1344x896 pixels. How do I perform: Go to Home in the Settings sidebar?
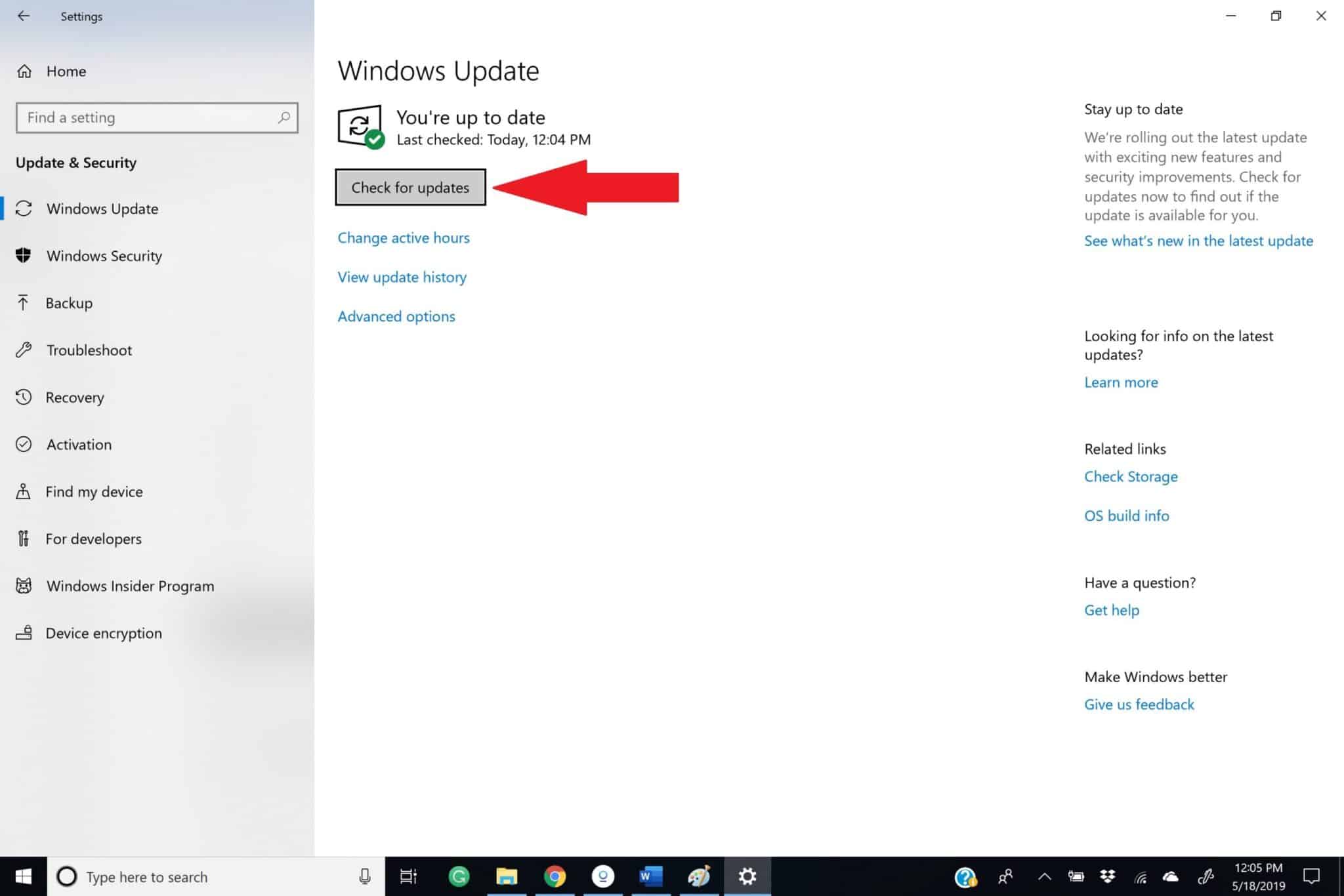coord(66,71)
